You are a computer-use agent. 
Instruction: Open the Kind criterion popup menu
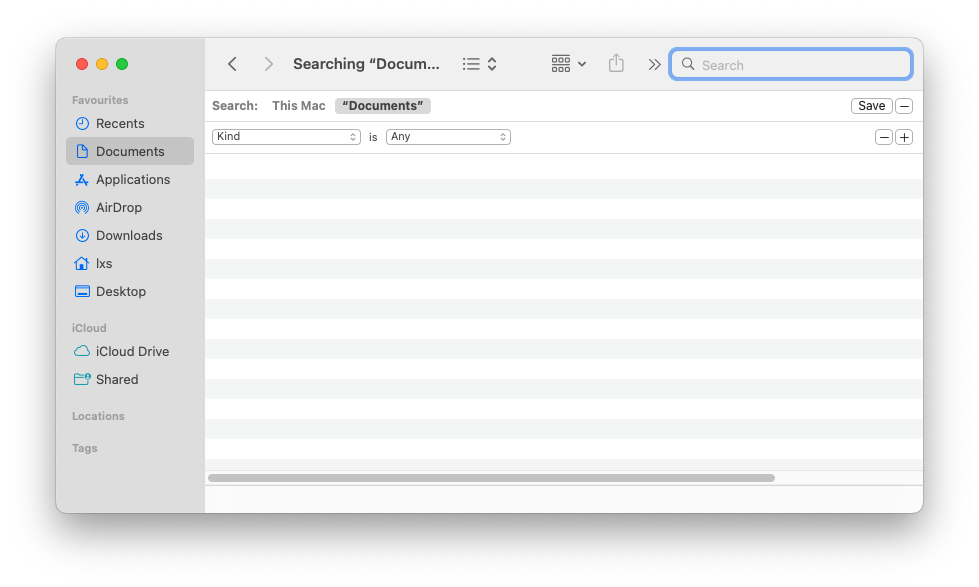point(286,136)
